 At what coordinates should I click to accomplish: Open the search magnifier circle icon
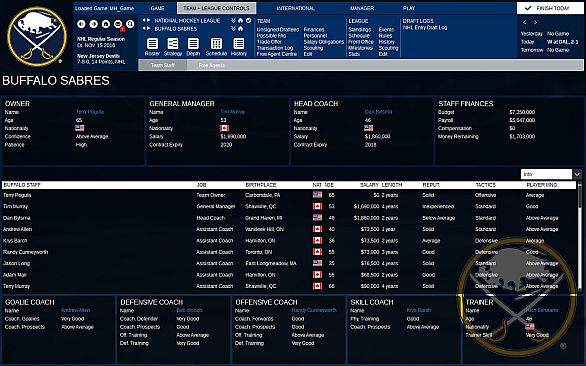tap(130, 24)
